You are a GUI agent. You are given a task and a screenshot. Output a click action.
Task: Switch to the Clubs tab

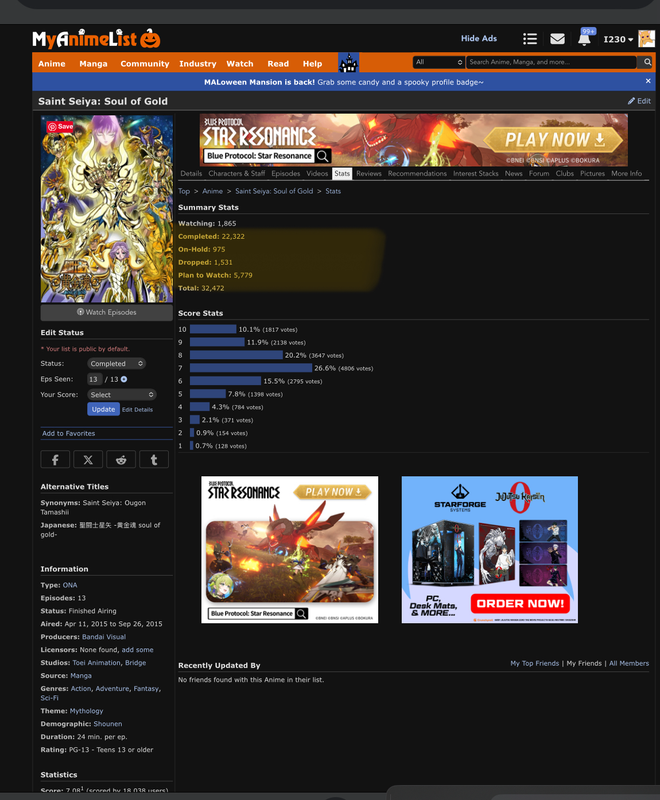pyautogui.click(x=565, y=173)
